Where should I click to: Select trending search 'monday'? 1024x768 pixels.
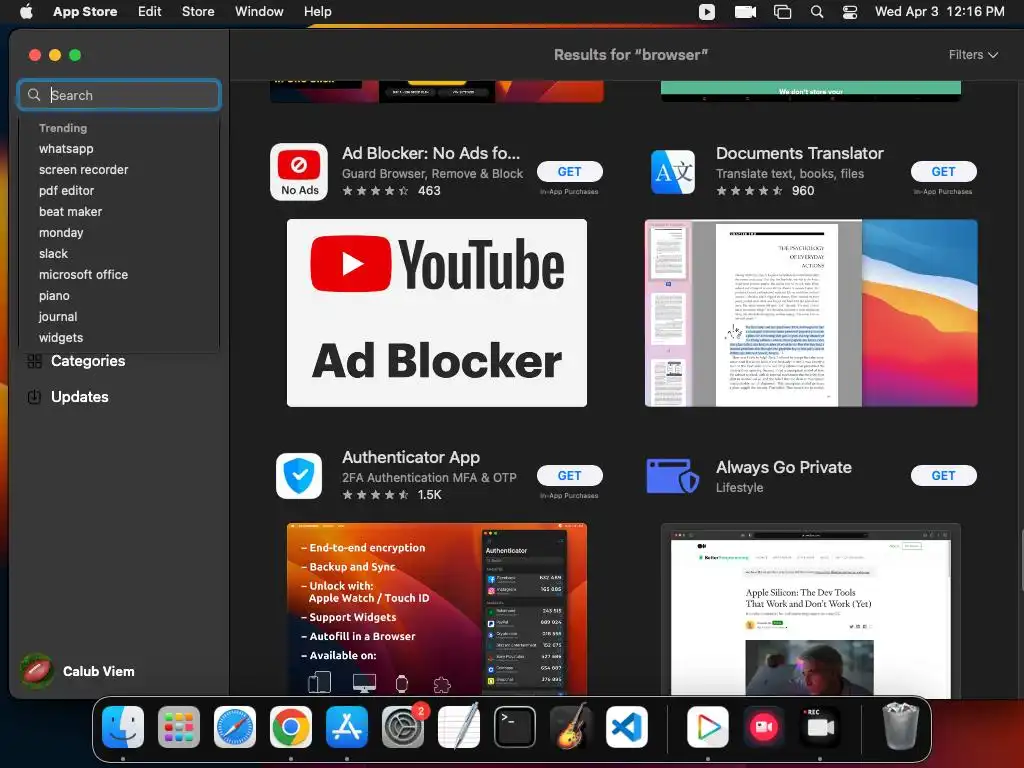(61, 232)
